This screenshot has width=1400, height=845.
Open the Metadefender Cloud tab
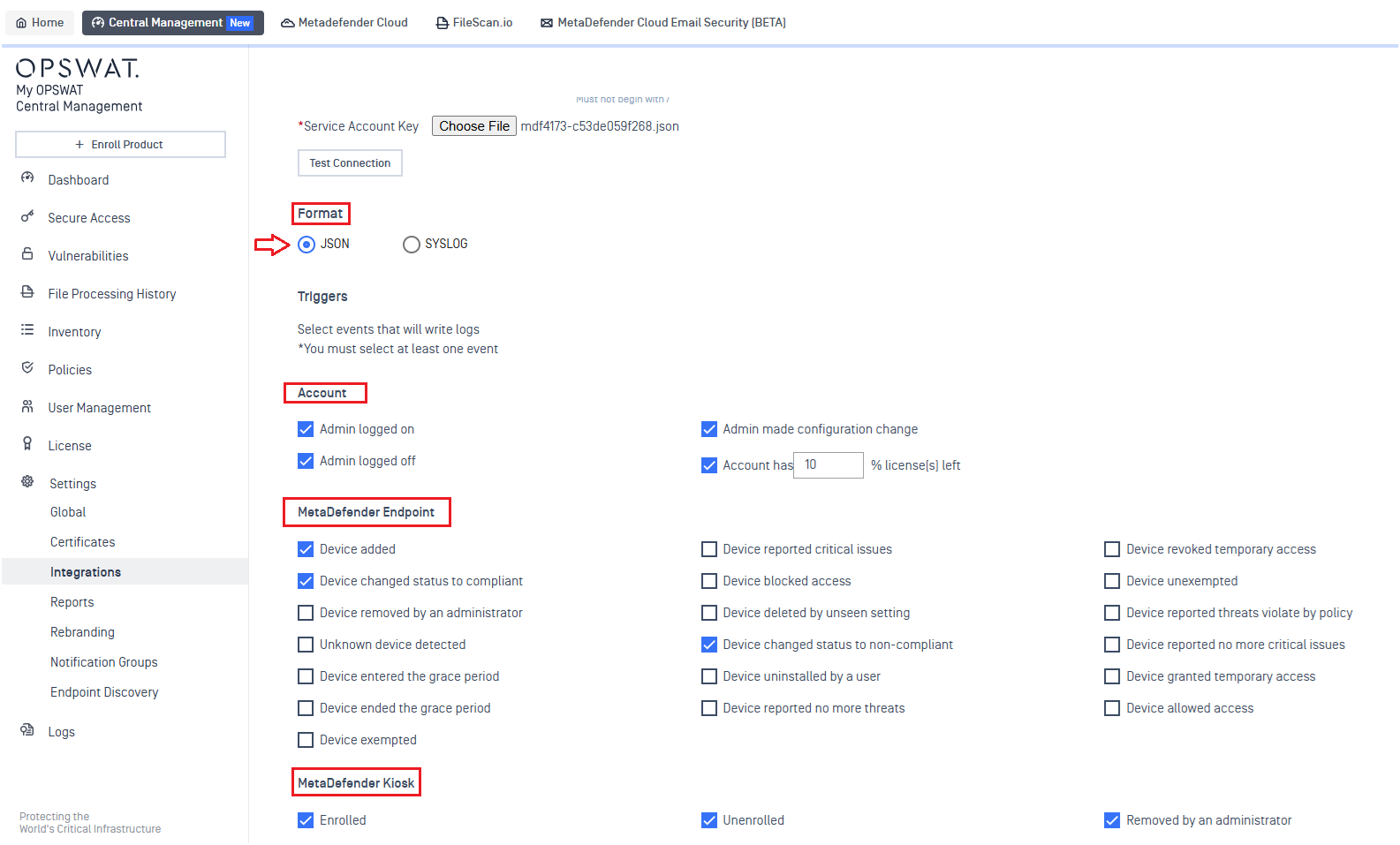pyautogui.click(x=344, y=23)
